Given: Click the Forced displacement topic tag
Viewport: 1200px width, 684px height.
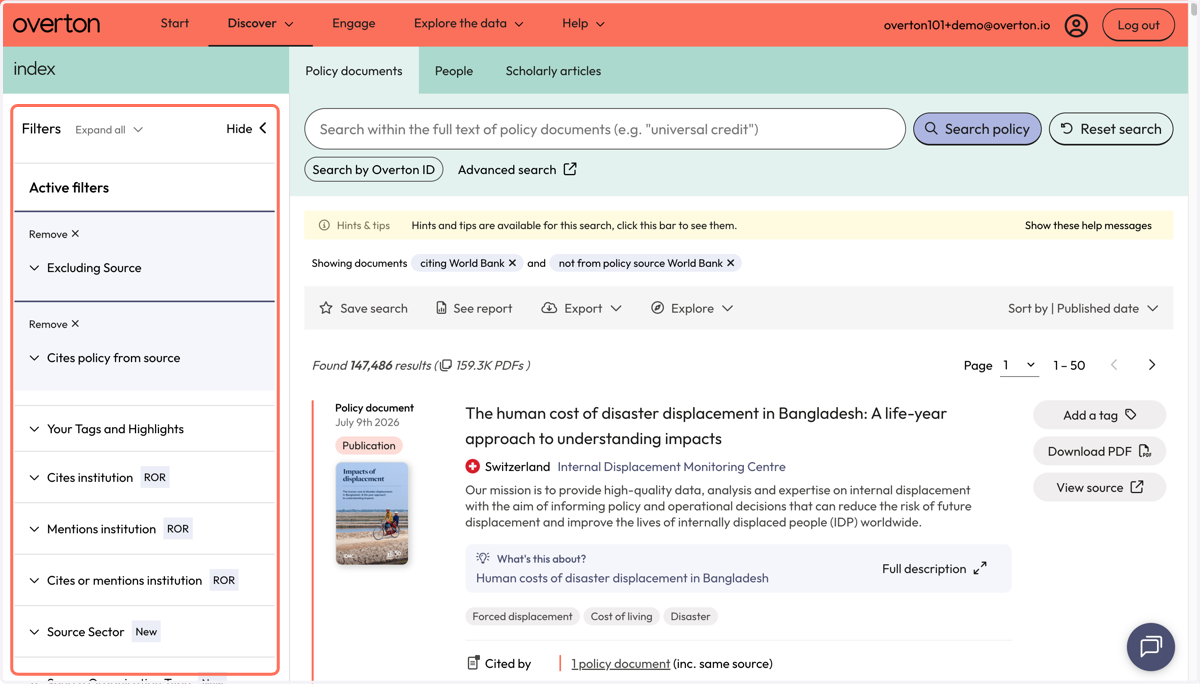Looking at the screenshot, I should point(522,617).
